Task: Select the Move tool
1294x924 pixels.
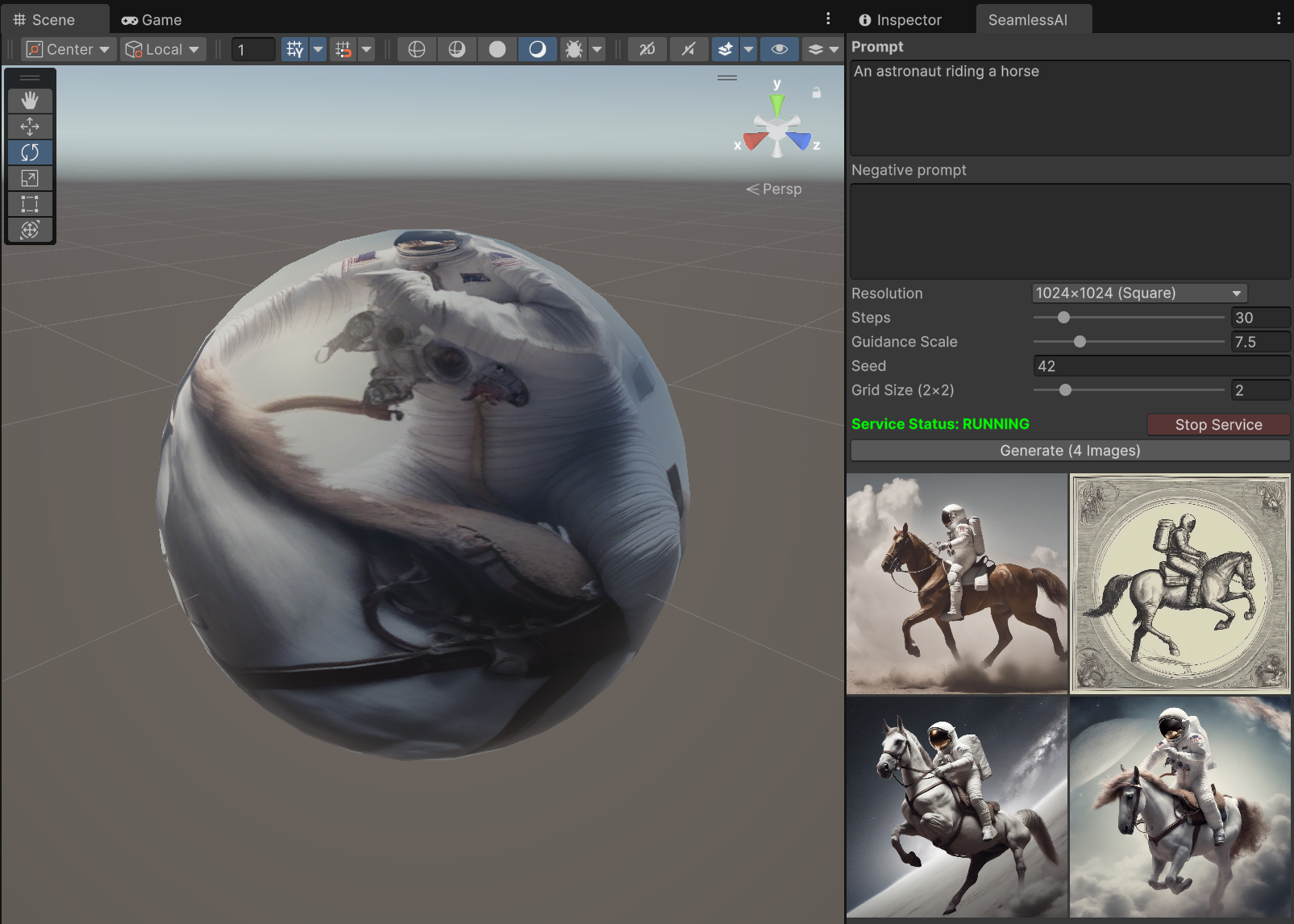Action: tap(30, 127)
